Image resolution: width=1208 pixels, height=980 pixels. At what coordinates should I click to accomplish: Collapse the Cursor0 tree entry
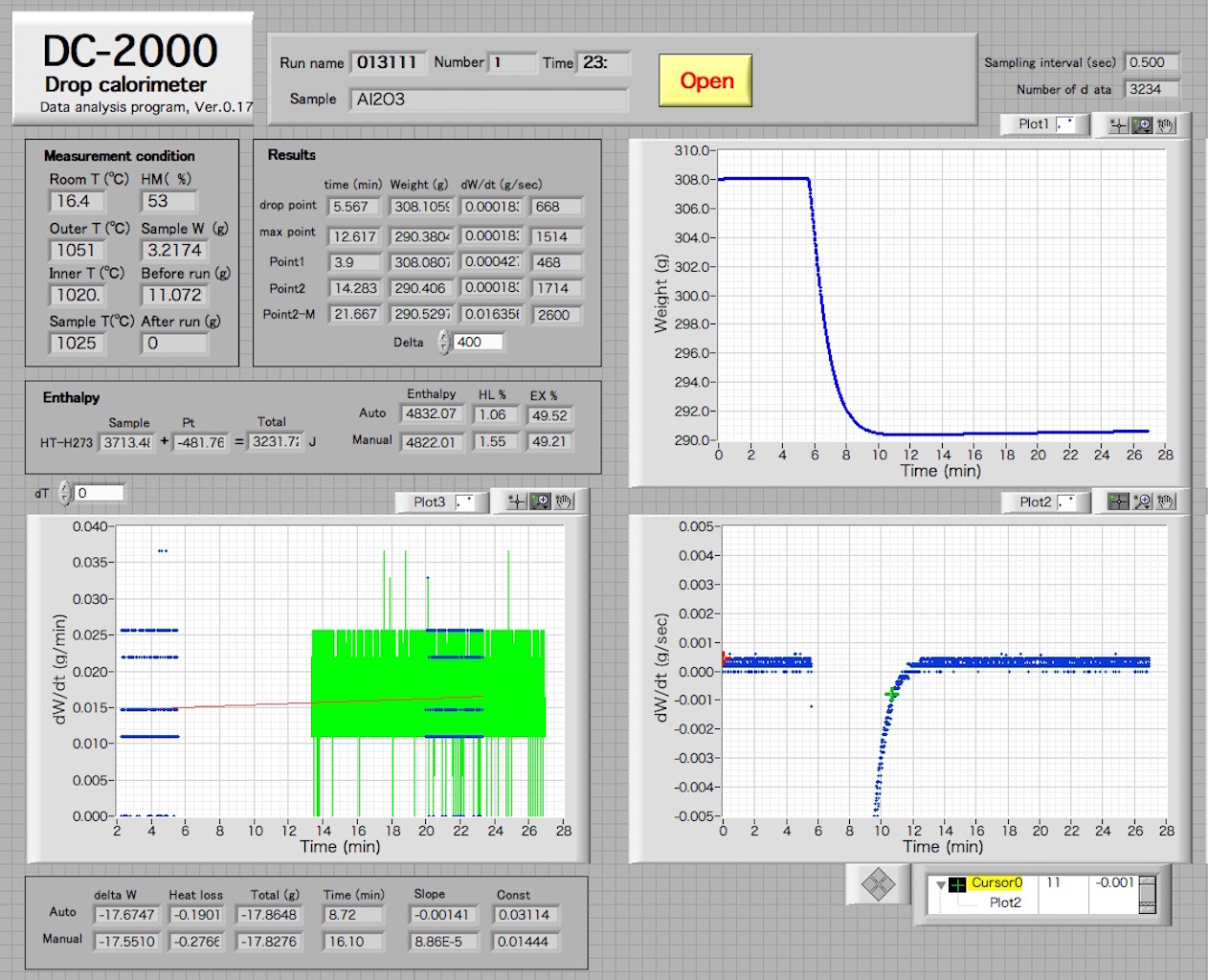pyautogui.click(x=941, y=885)
